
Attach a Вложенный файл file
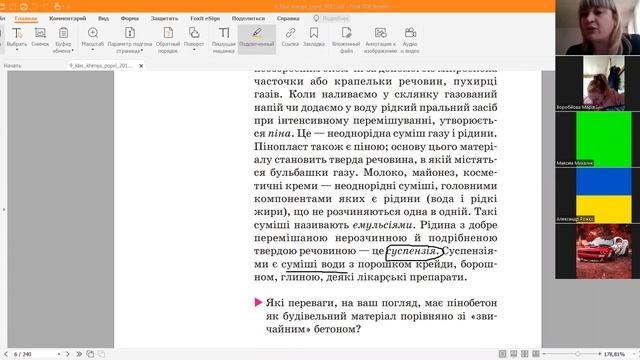pos(346,40)
